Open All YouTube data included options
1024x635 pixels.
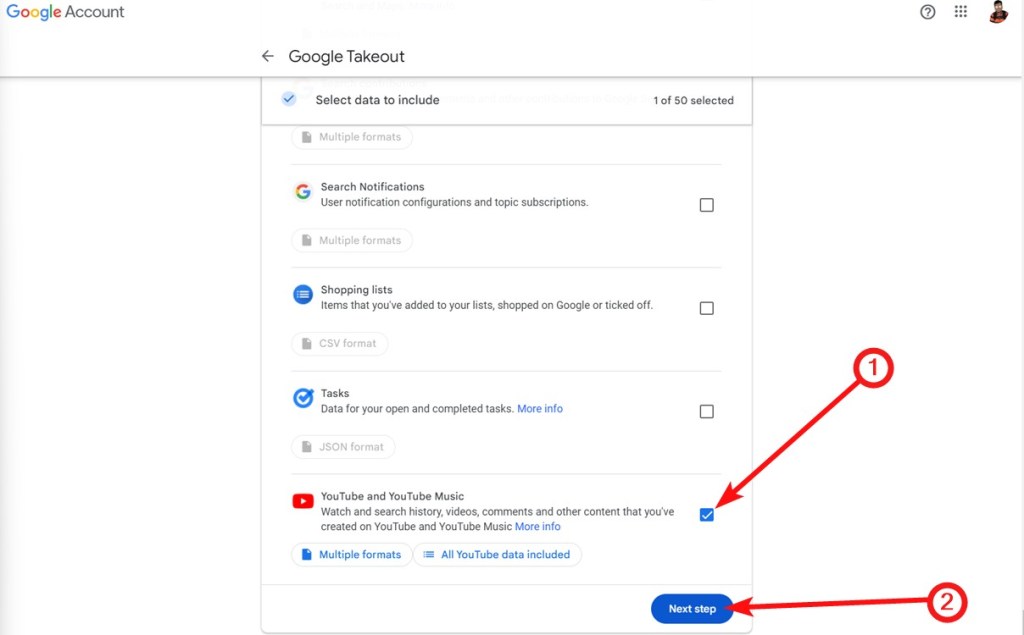[x=498, y=555]
